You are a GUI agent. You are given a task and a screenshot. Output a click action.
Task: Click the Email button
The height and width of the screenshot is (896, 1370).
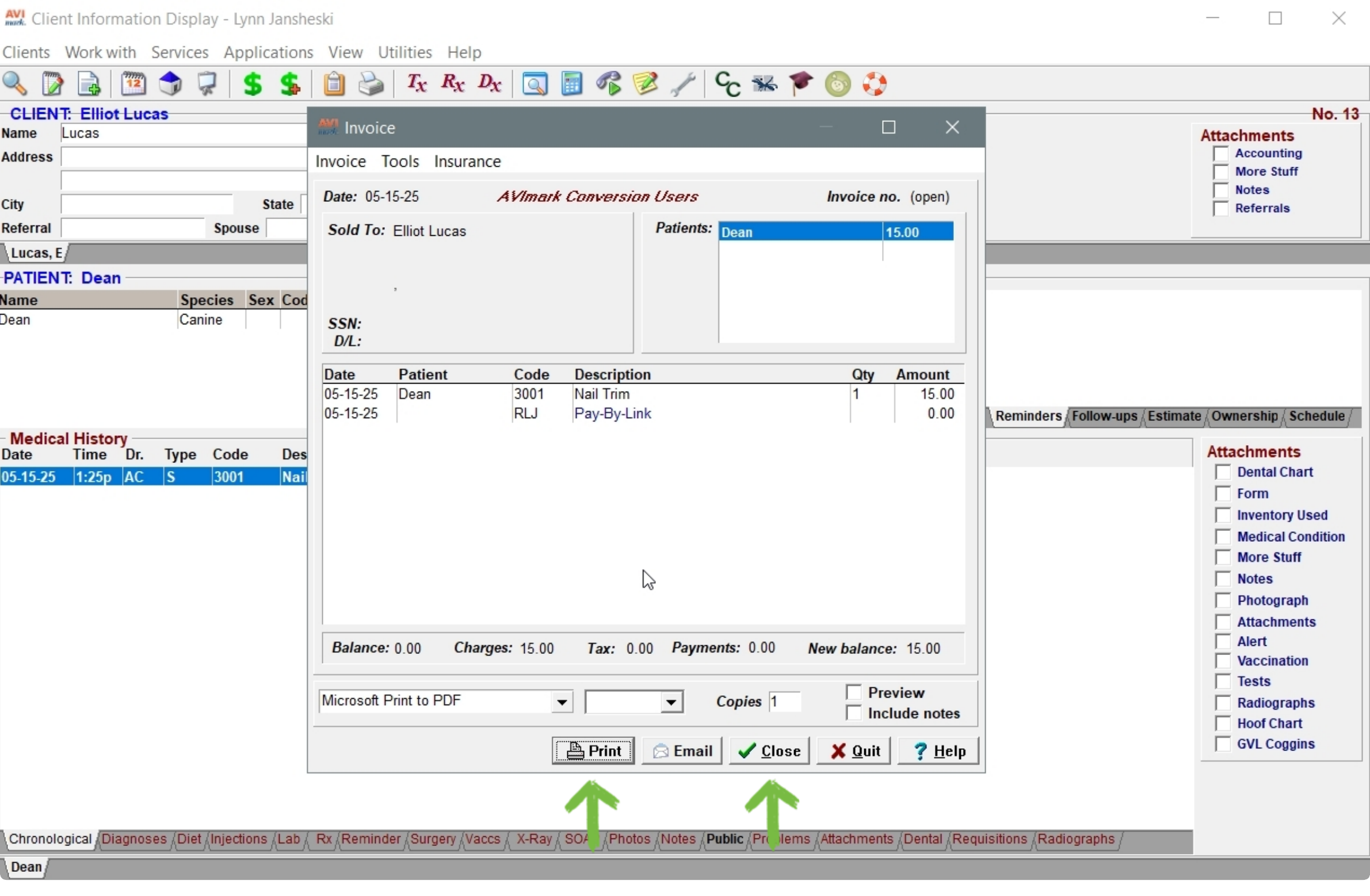click(x=682, y=751)
